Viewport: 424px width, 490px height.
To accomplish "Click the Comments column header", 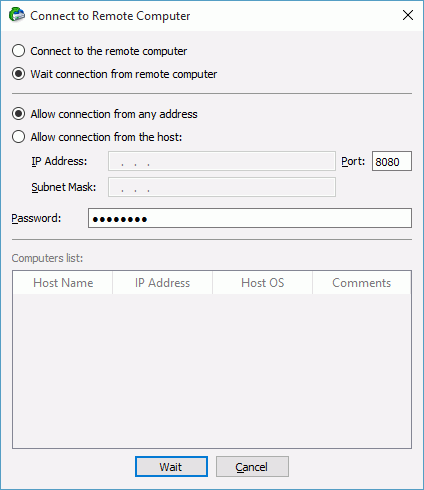I will click(362, 283).
